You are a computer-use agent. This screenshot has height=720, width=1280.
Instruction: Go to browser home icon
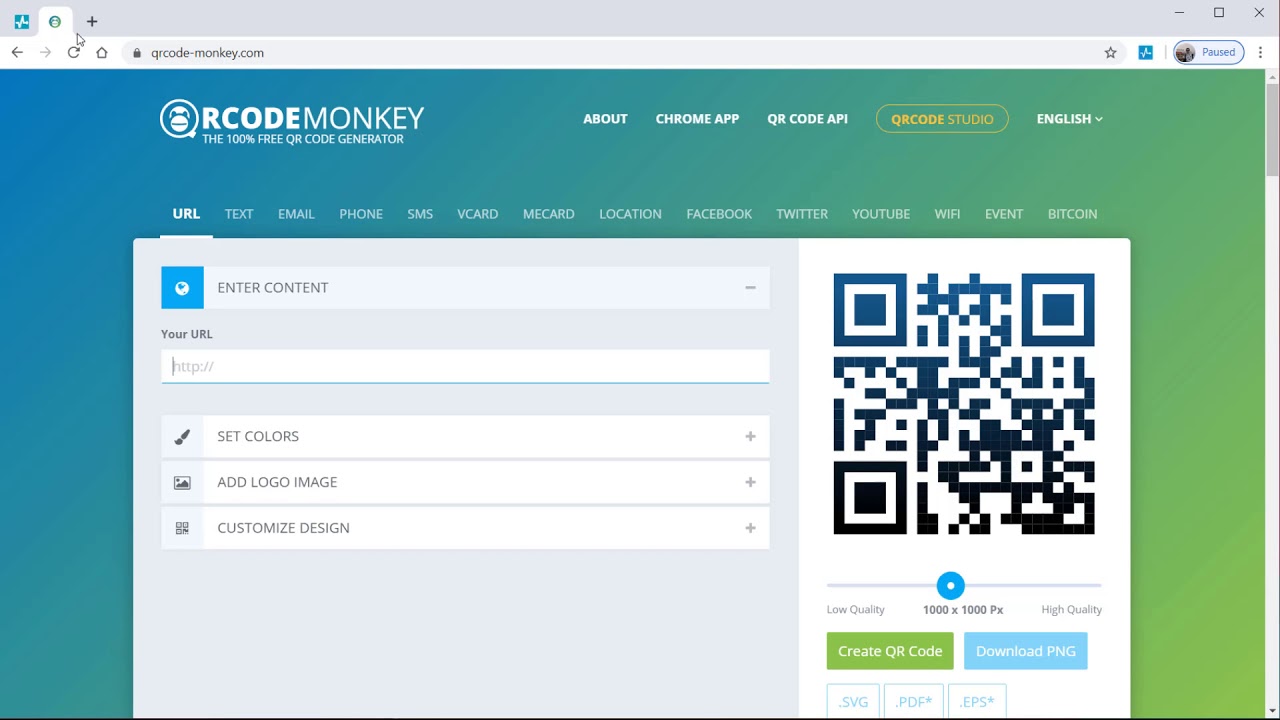pyautogui.click(x=101, y=52)
